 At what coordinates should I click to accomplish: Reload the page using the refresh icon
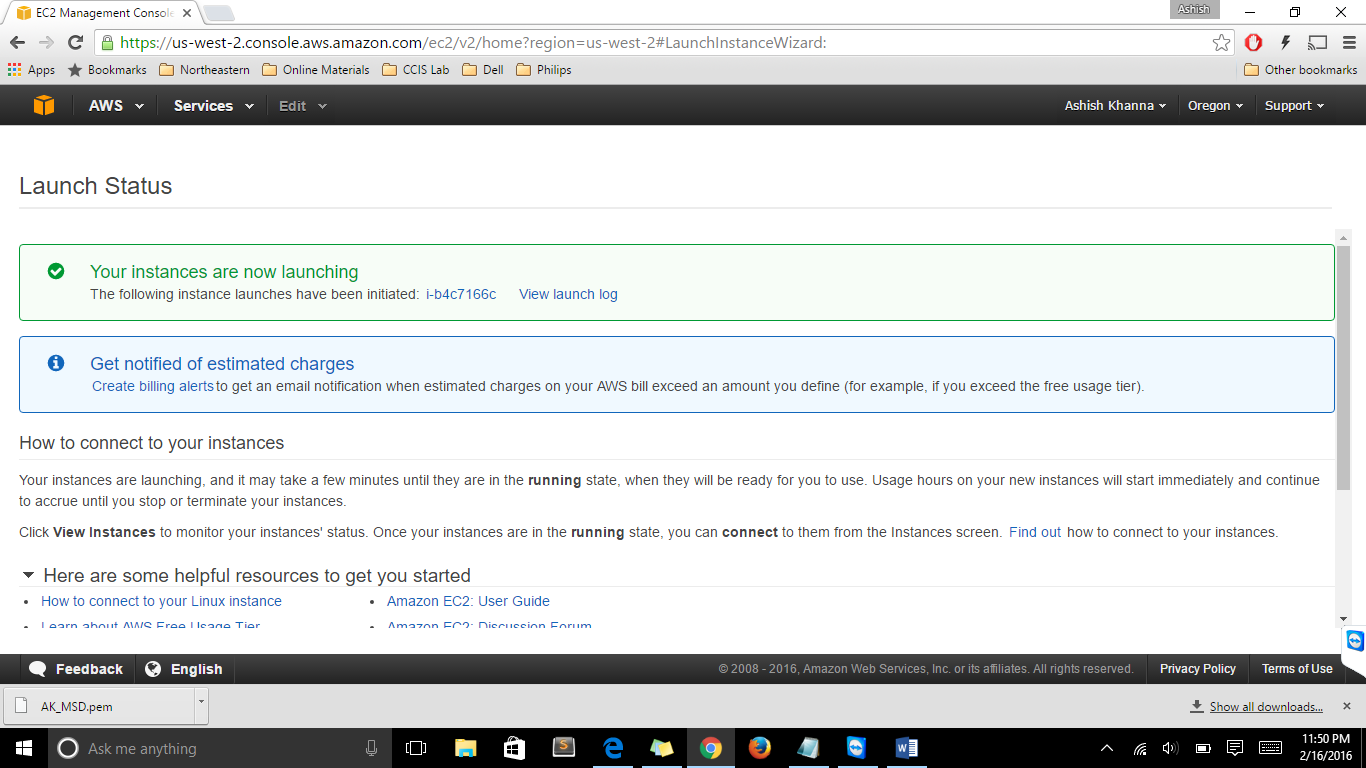coord(75,43)
